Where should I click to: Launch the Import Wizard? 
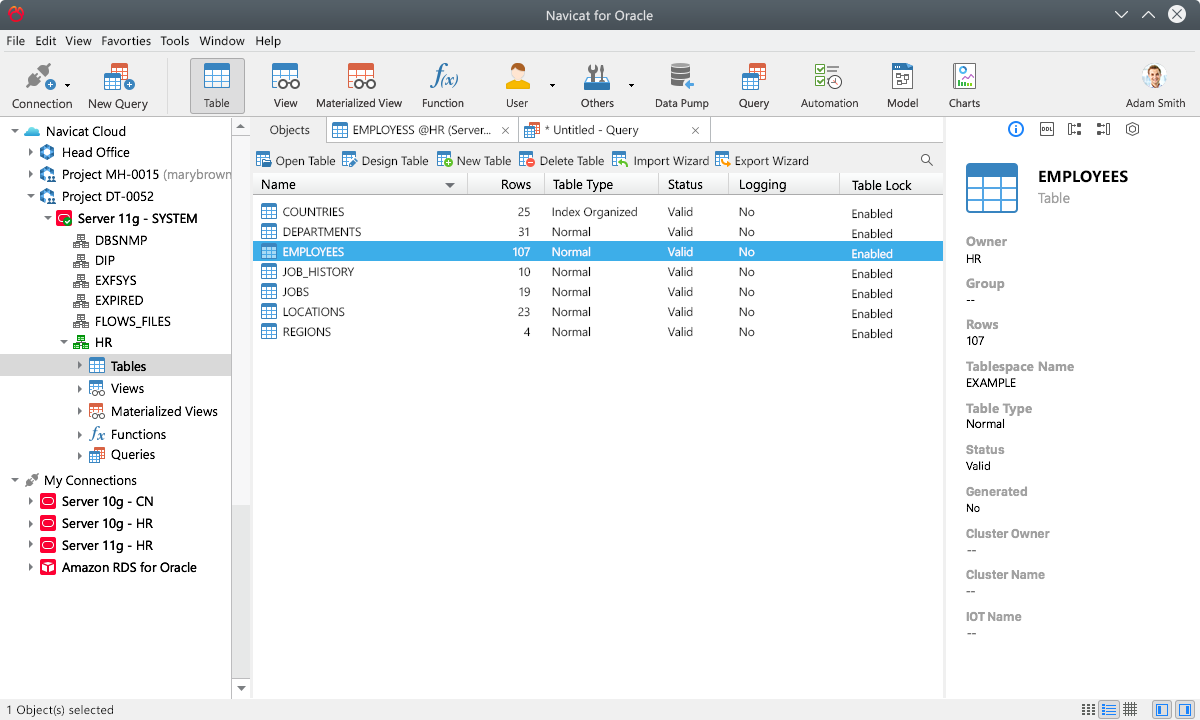[x=661, y=160]
